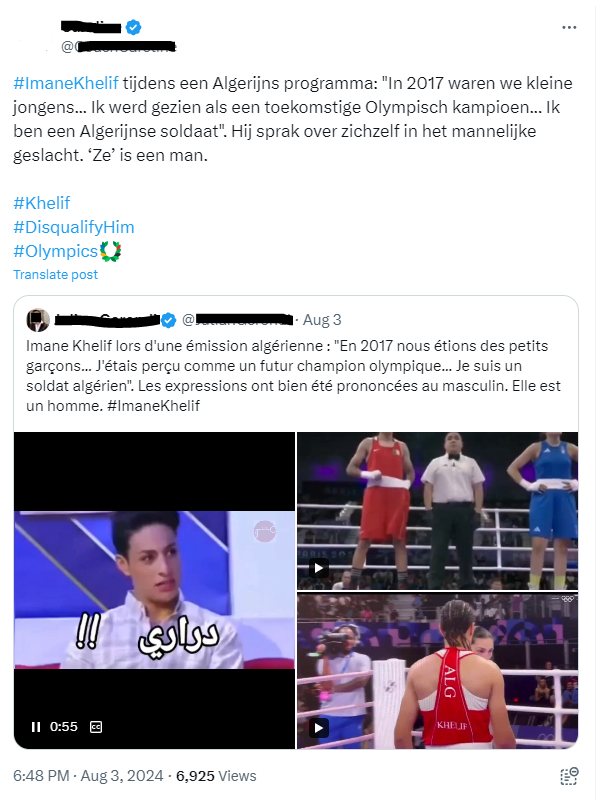Follow the #DisqualifyHim hashtag link
This screenshot has width=598, height=800.
point(73,227)
